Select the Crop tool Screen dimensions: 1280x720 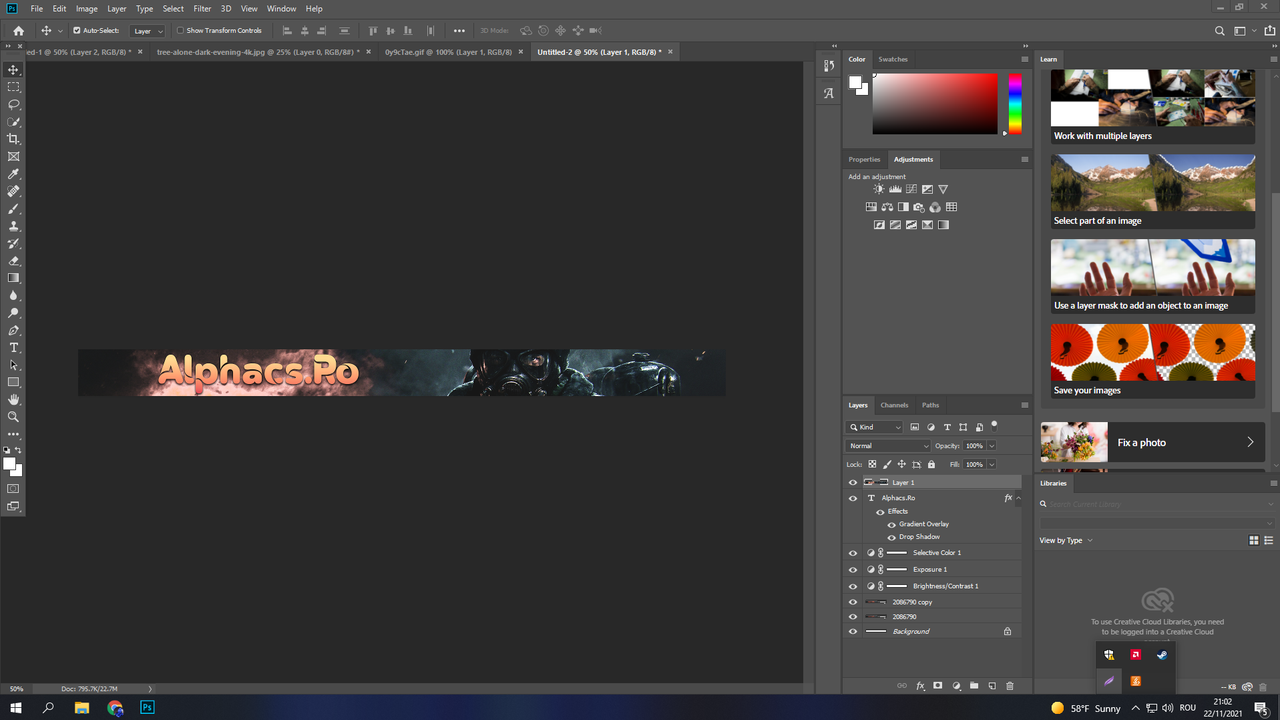[13, 139]
